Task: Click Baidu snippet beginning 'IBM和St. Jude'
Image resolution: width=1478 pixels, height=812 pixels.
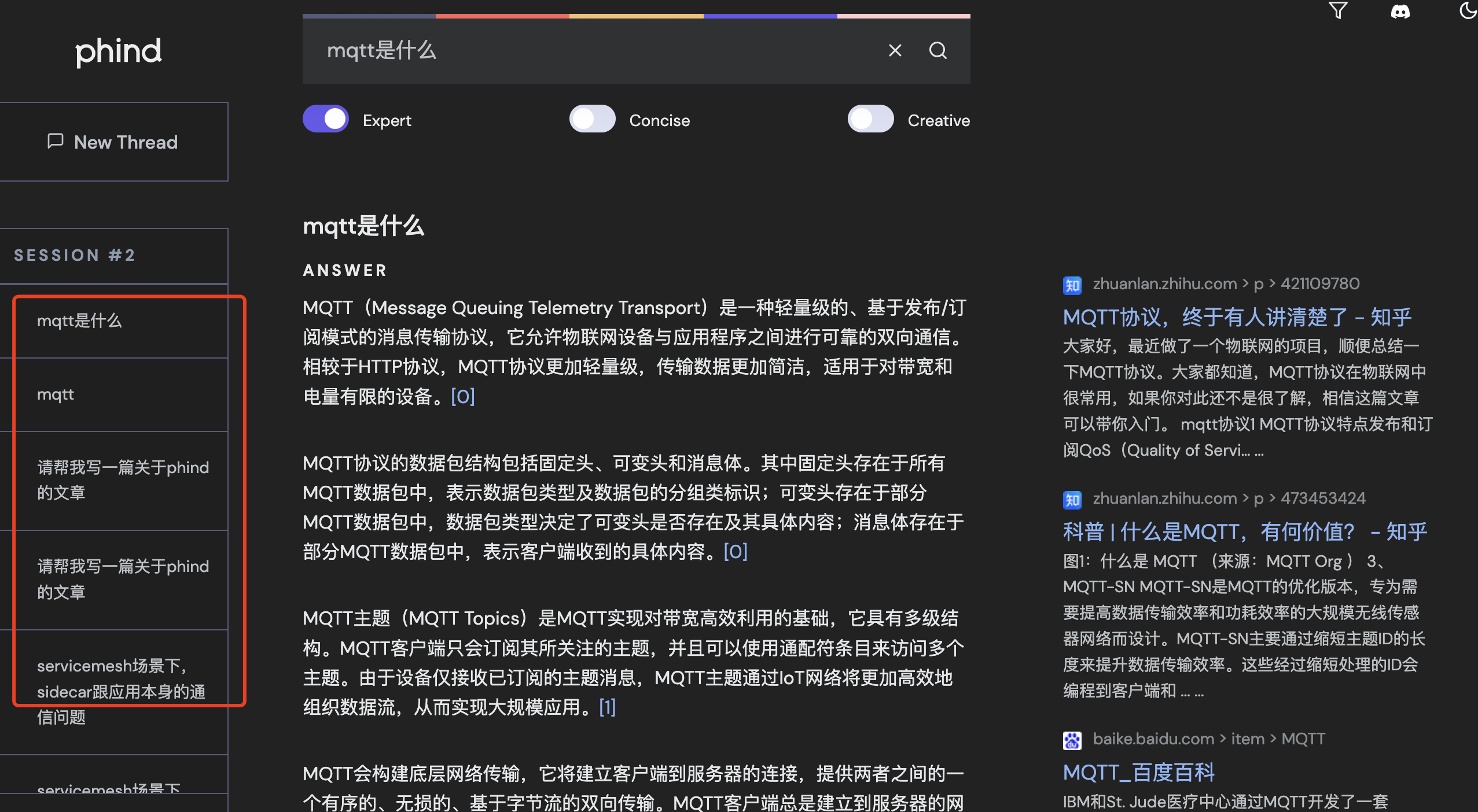Action: coord(1225,802)
